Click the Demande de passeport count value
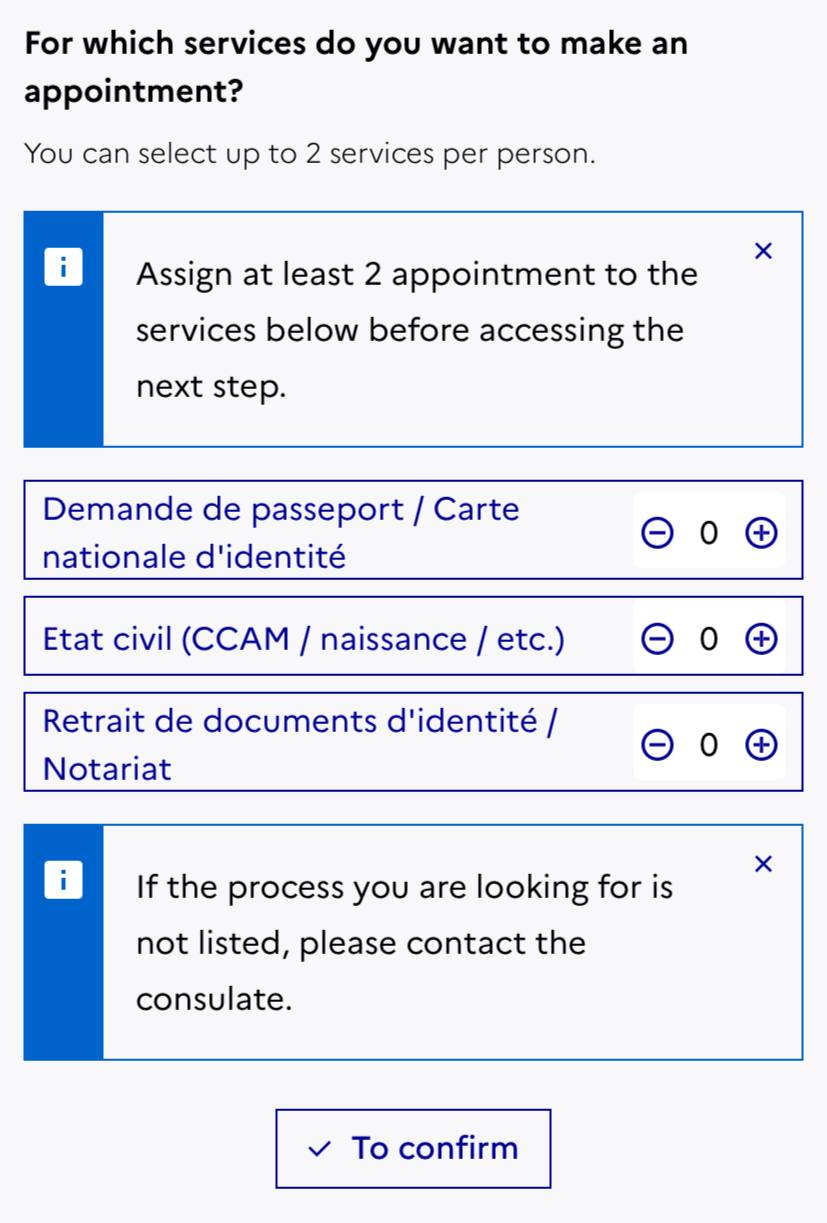This screenshot has width=827, height=1223. [x=709, y=534]
